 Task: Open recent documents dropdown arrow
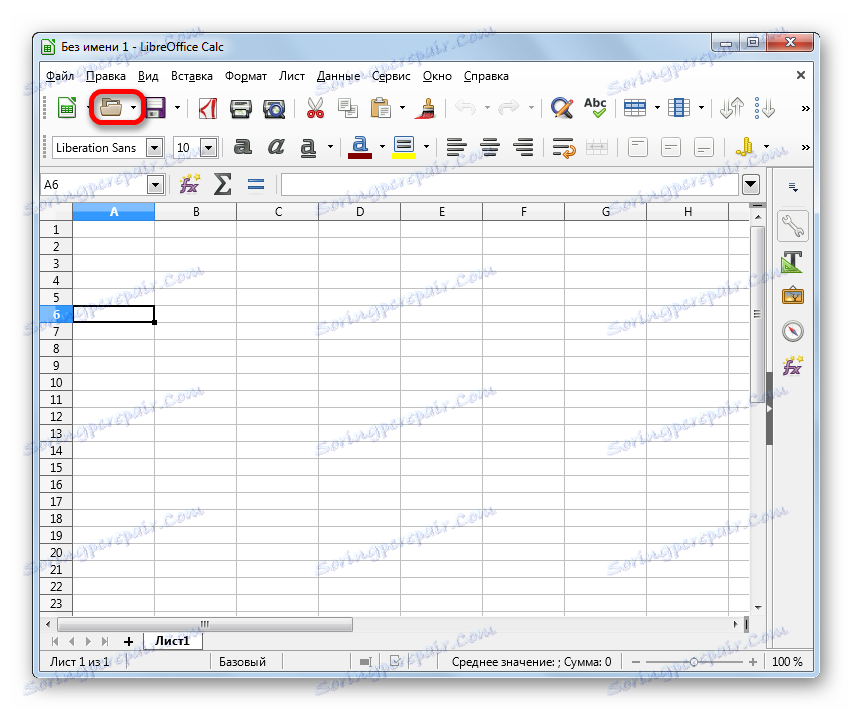click(133, 108)
